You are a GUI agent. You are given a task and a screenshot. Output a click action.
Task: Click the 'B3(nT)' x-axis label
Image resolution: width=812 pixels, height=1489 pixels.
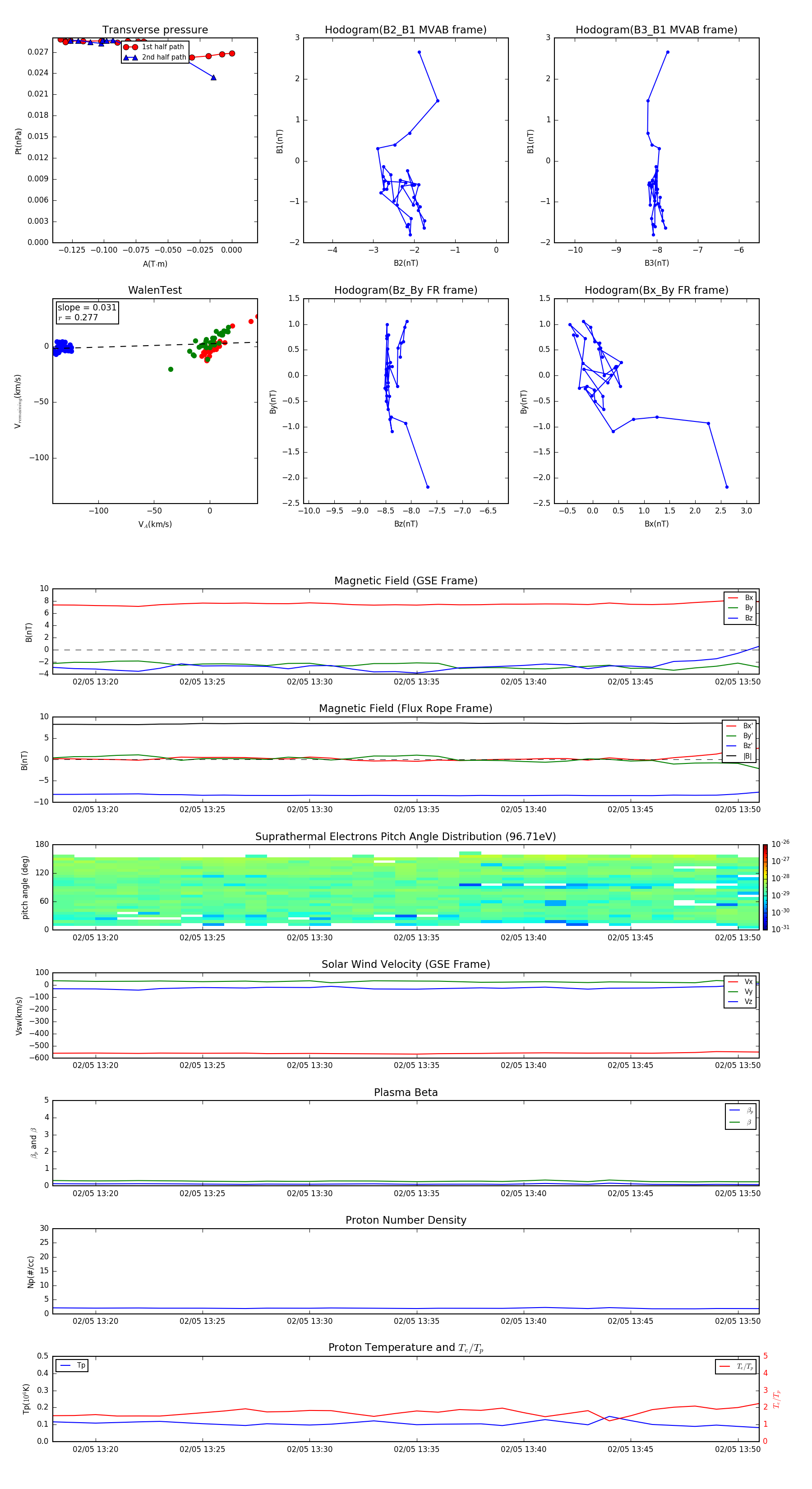(656, 263)
